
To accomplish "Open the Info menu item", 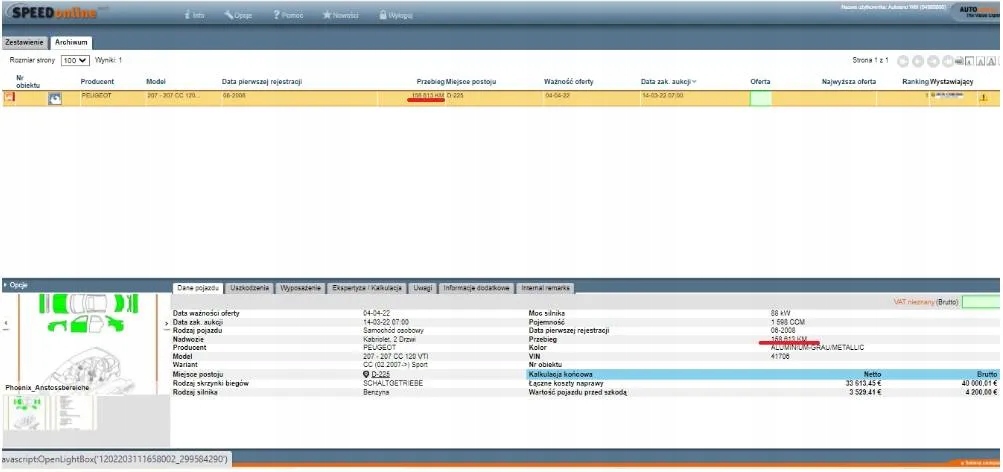I will (195, 16).
